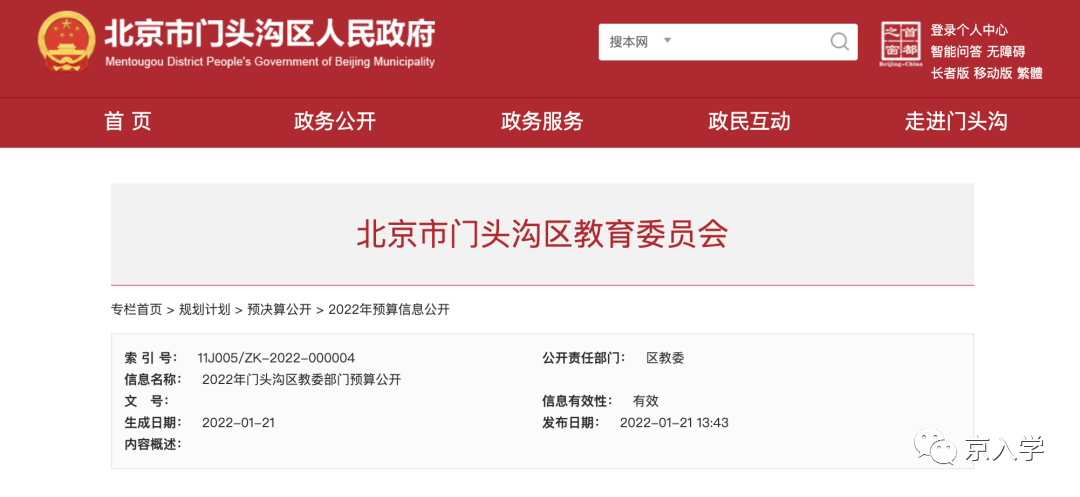1080x497 pixels.
Task: Click 北京市门头沟区教育委员会 heading
Action: point(542,234)
